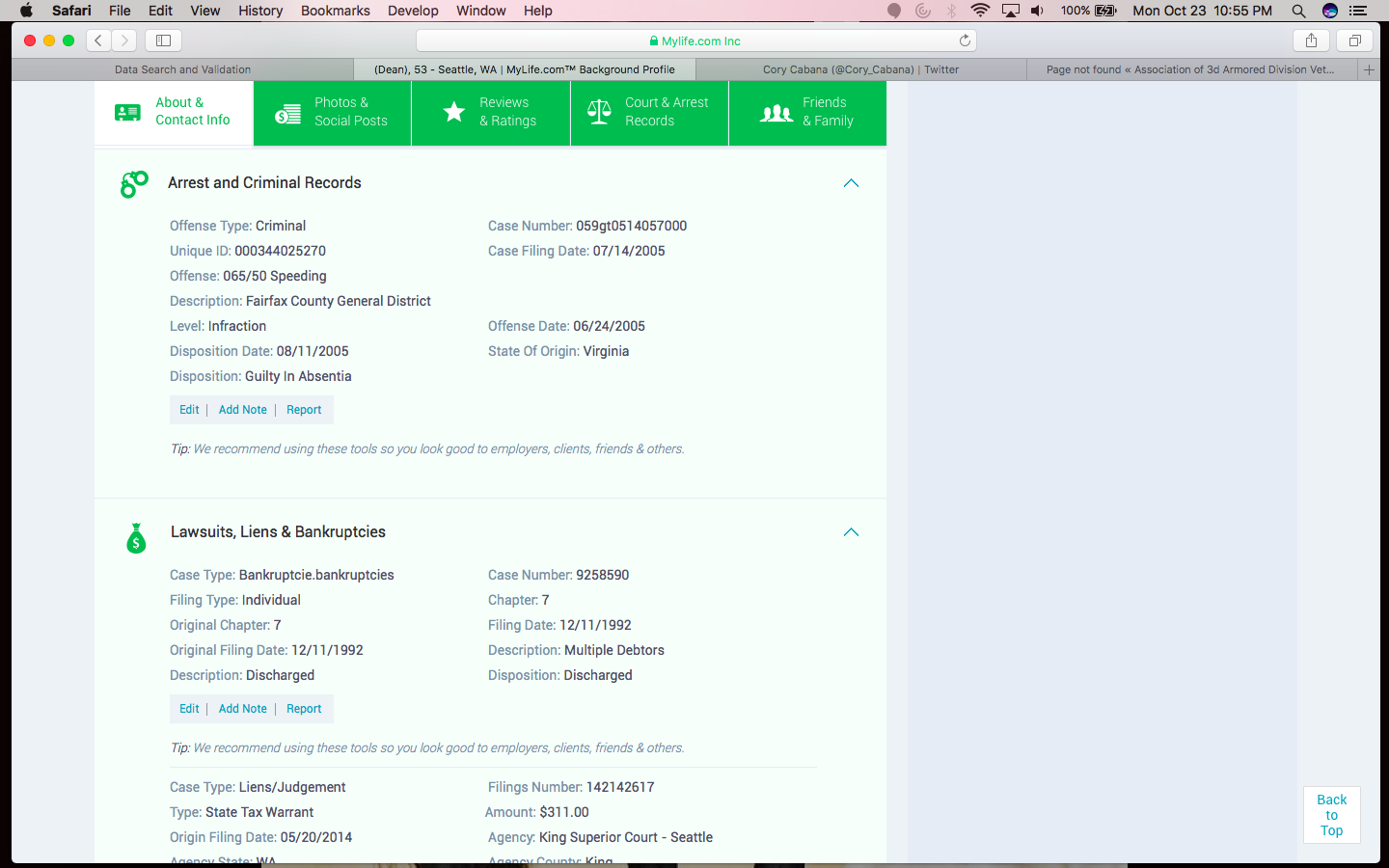Viewport: 1389px width, 868px height.
Task: Click the Arrest and Criminal Records heading
Action: coord(264,182)
